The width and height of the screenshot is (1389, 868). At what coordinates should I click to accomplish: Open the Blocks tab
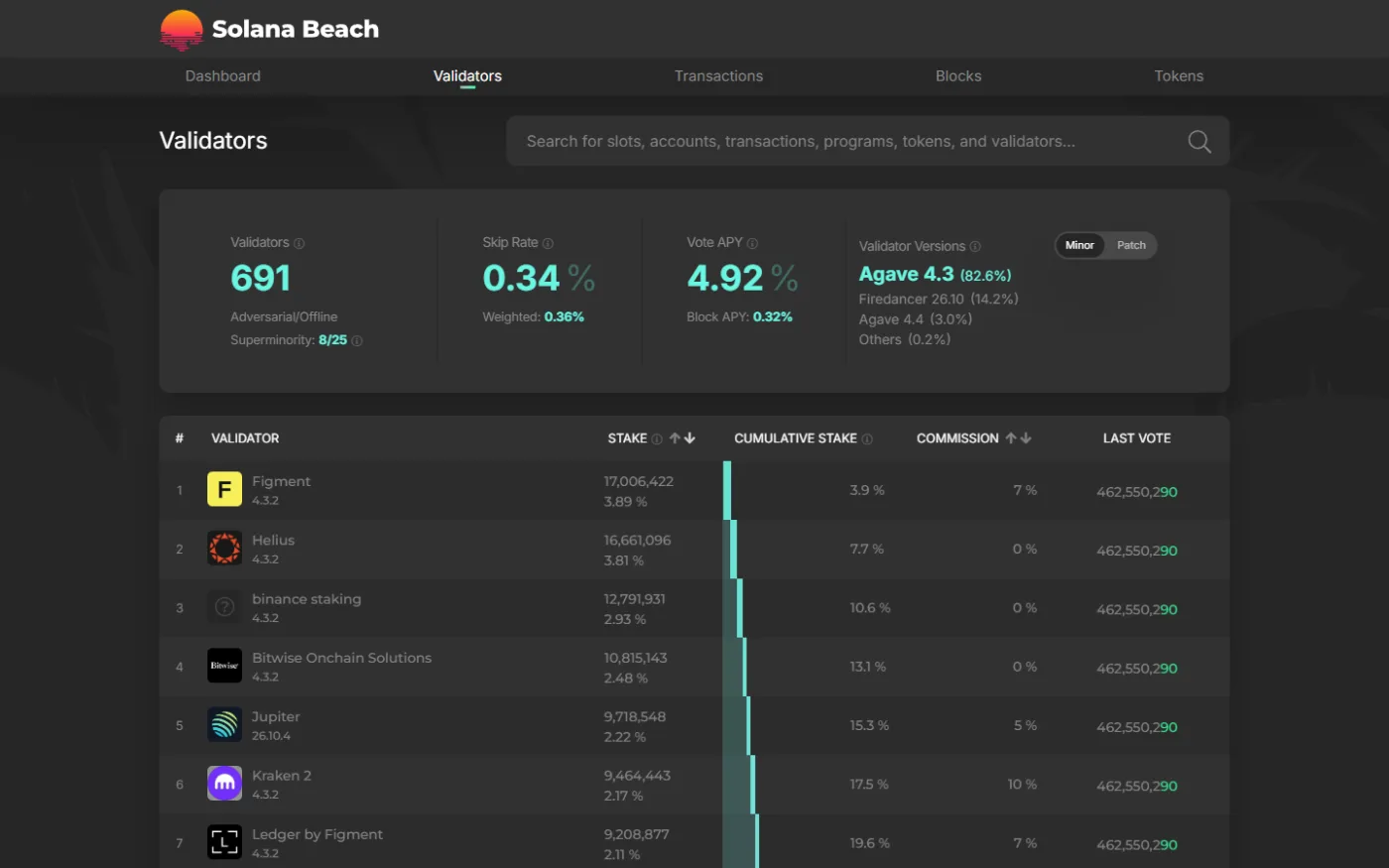click(x=958, y=76)
